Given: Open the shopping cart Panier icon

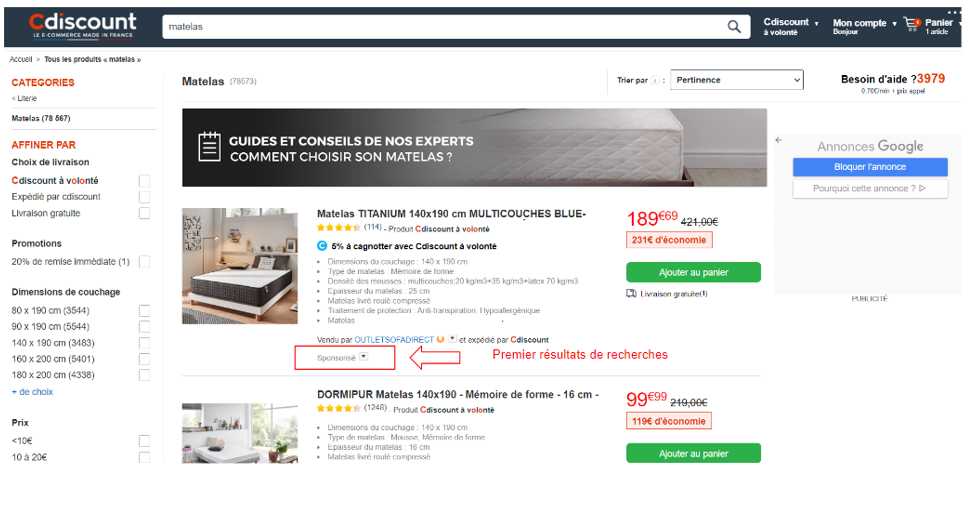Looking at the screenshot, I should [912, 25].
